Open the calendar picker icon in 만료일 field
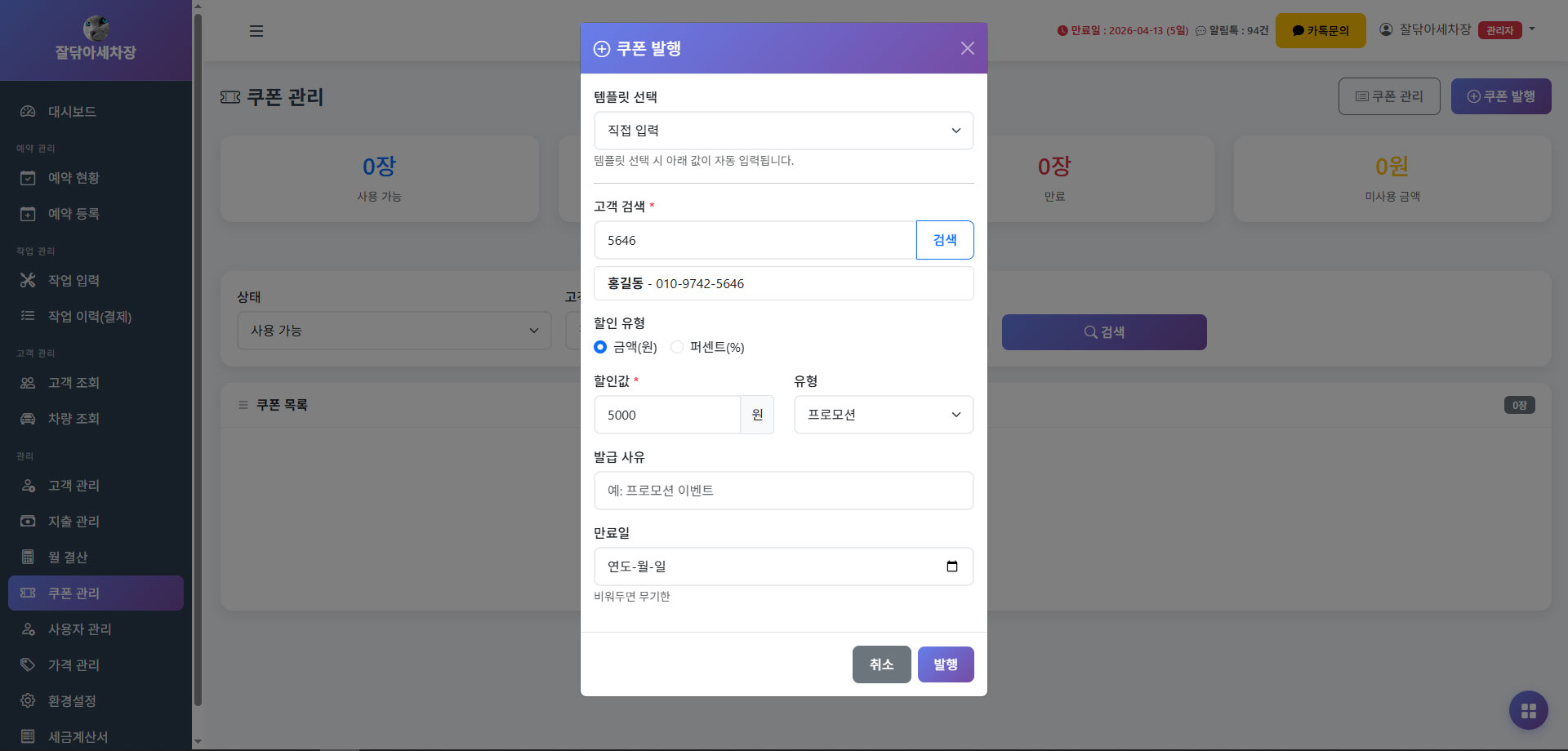This screenshot has width=1568, height=751. pos(951,567)
